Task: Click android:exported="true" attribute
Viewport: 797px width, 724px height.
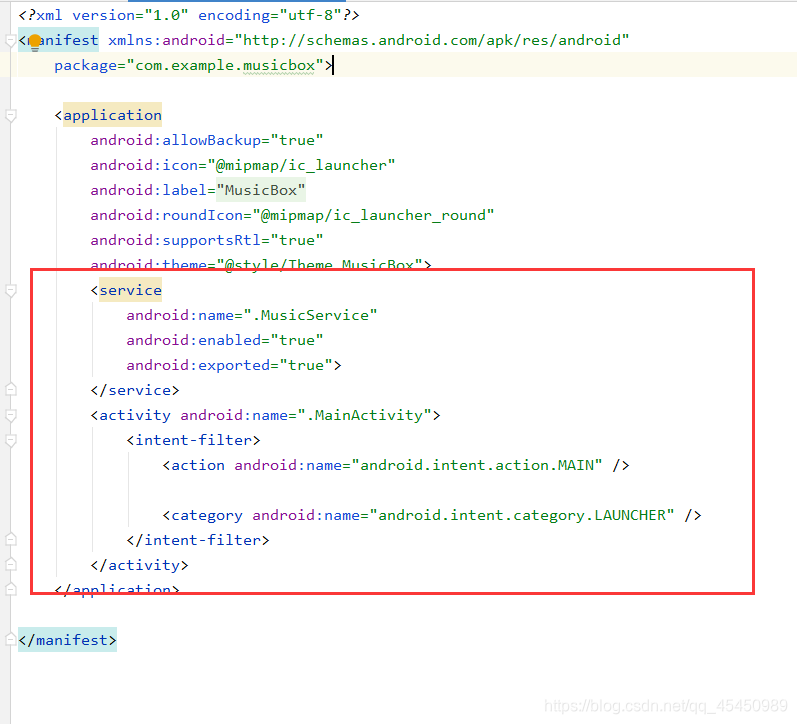Action: click(229, 365)
